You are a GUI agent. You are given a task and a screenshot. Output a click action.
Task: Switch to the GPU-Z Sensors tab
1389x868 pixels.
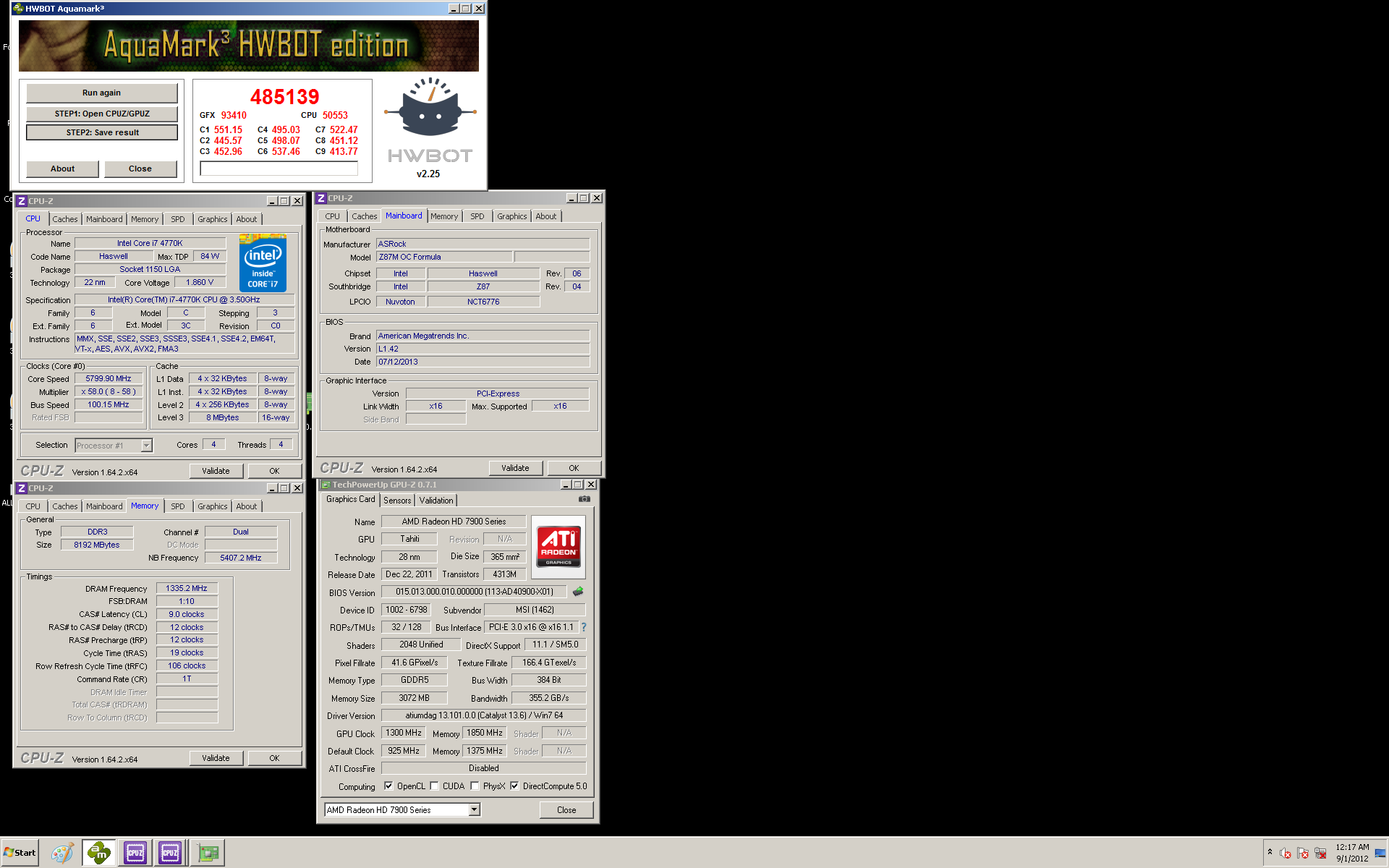(x=397, y=501)
